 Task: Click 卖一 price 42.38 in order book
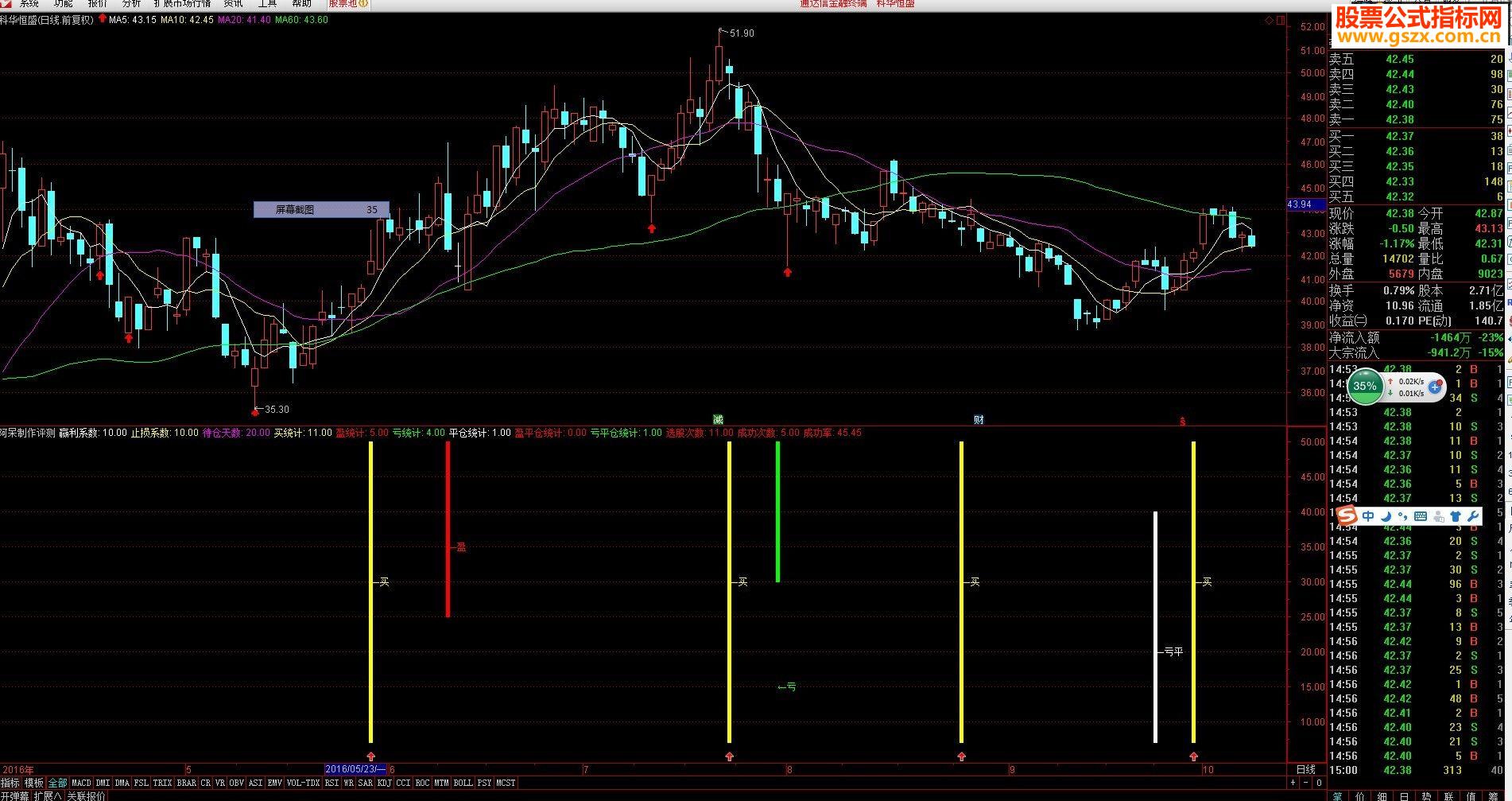[x=1400, y=119]
